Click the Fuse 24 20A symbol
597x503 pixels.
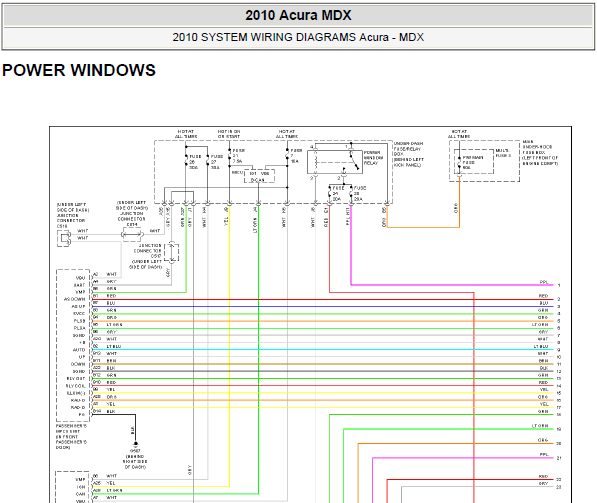coord(330,194)
